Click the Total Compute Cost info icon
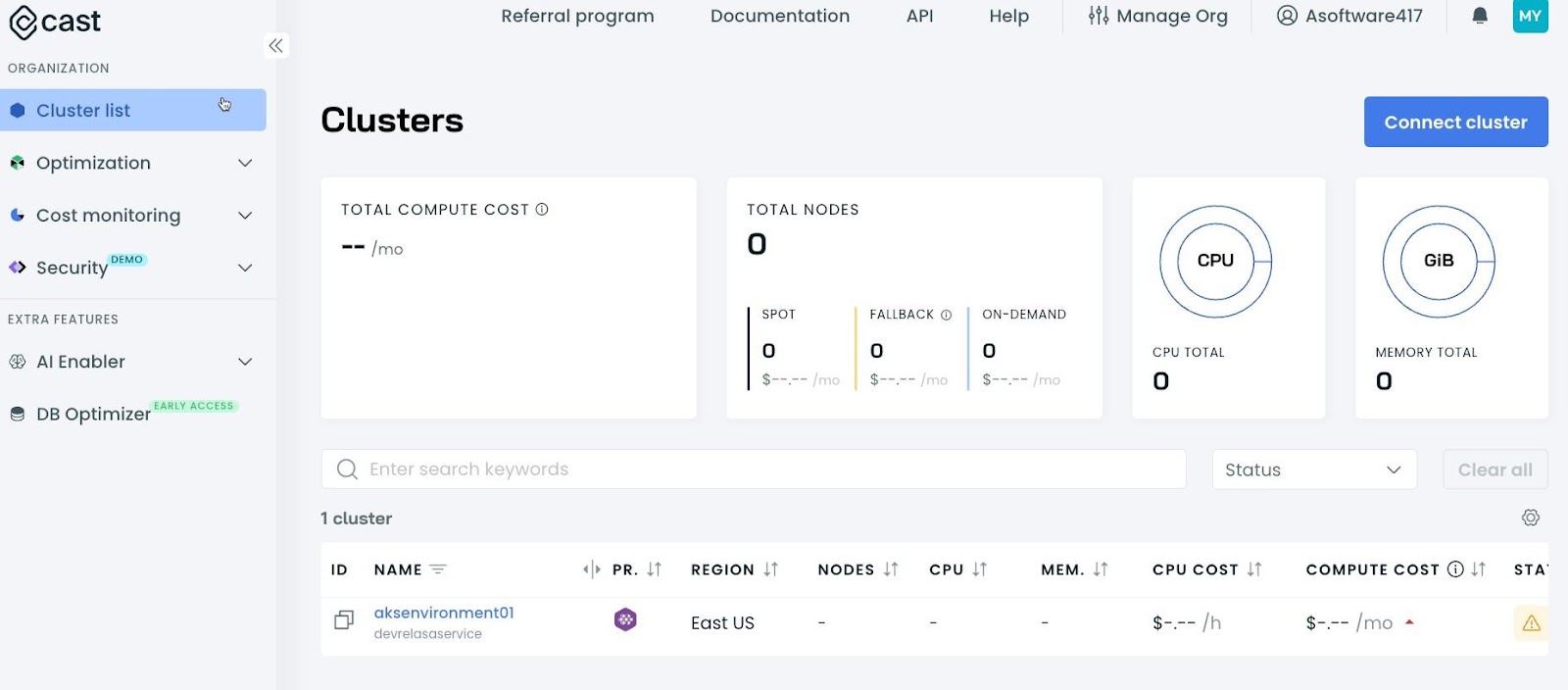 click(542, 209)
